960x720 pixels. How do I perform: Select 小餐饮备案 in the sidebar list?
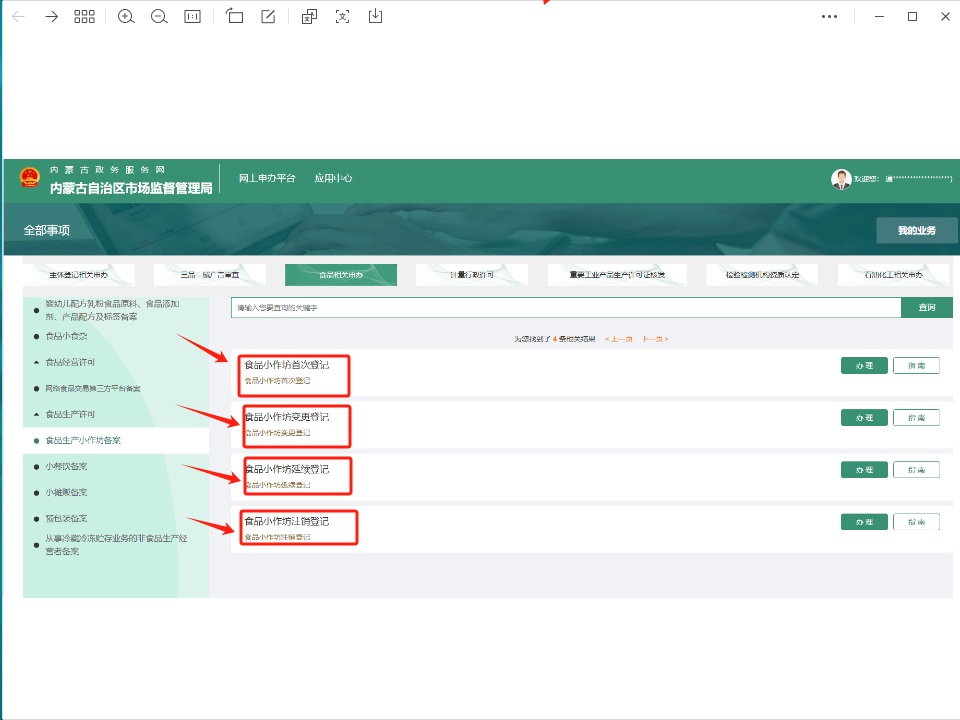(x=66, y=466)
